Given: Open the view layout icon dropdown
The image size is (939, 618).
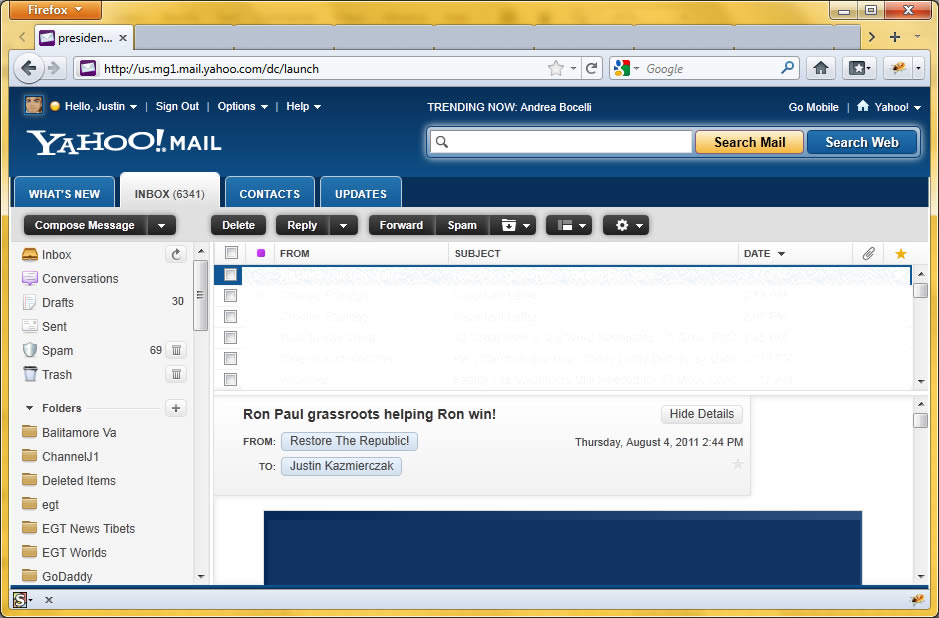Looking at the screenshot, I should click(x=569, y=225).
